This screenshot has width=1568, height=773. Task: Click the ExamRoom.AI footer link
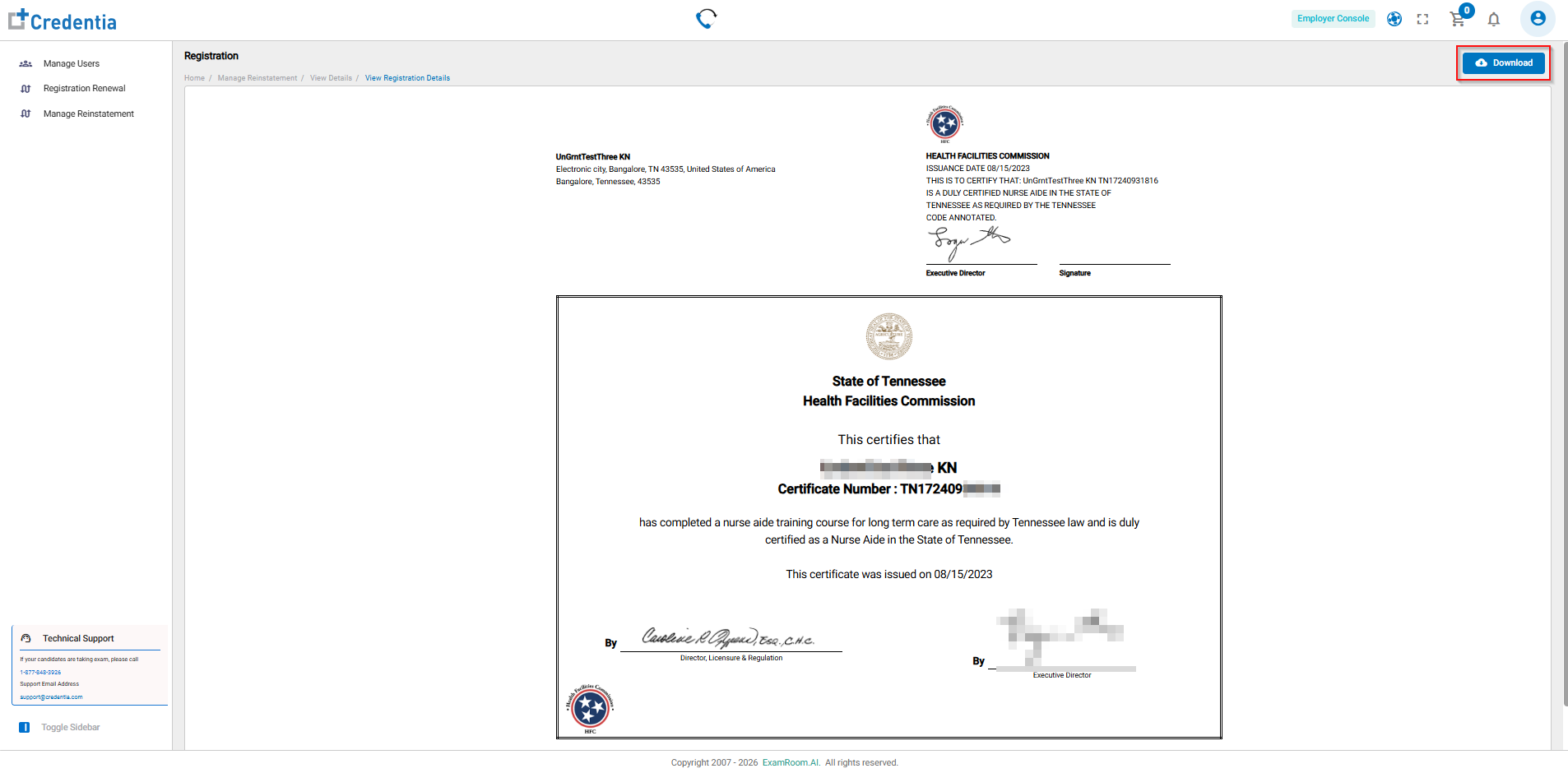point(791,762)
